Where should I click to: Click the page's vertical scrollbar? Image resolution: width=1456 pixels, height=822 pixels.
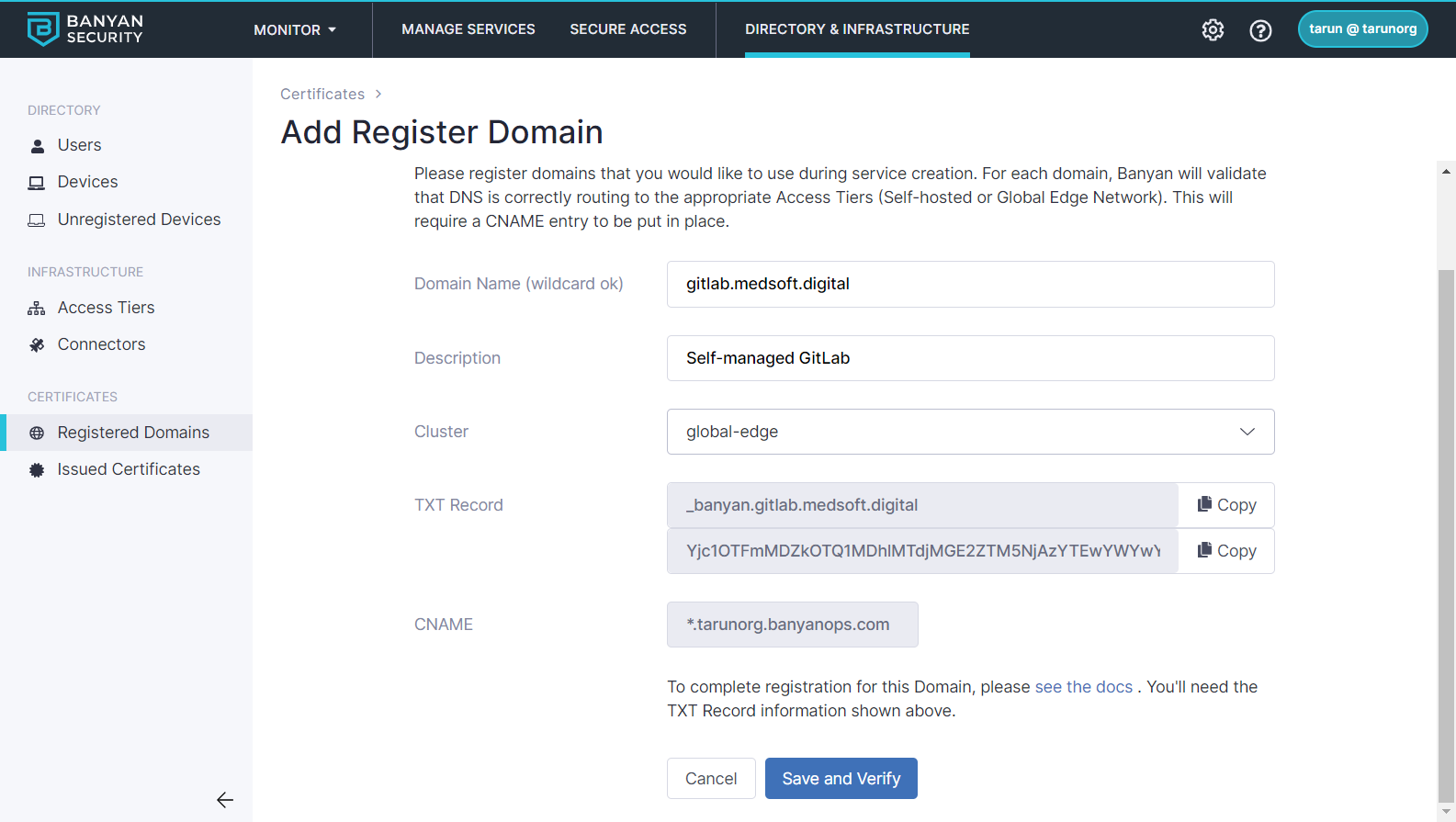click(x=1446, y=533)
